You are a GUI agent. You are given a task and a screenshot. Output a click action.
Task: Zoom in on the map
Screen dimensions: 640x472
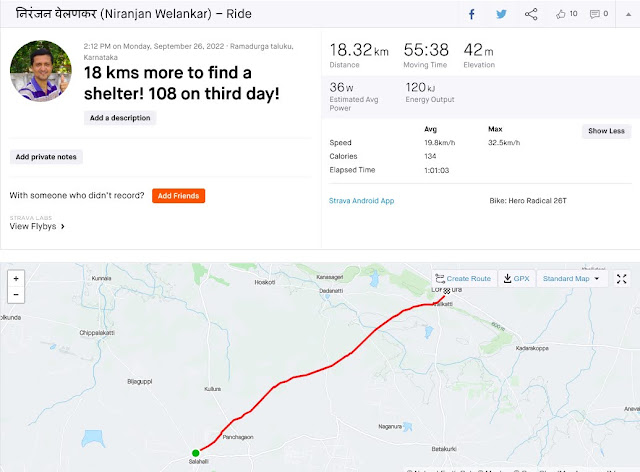(x=16, y=278)
